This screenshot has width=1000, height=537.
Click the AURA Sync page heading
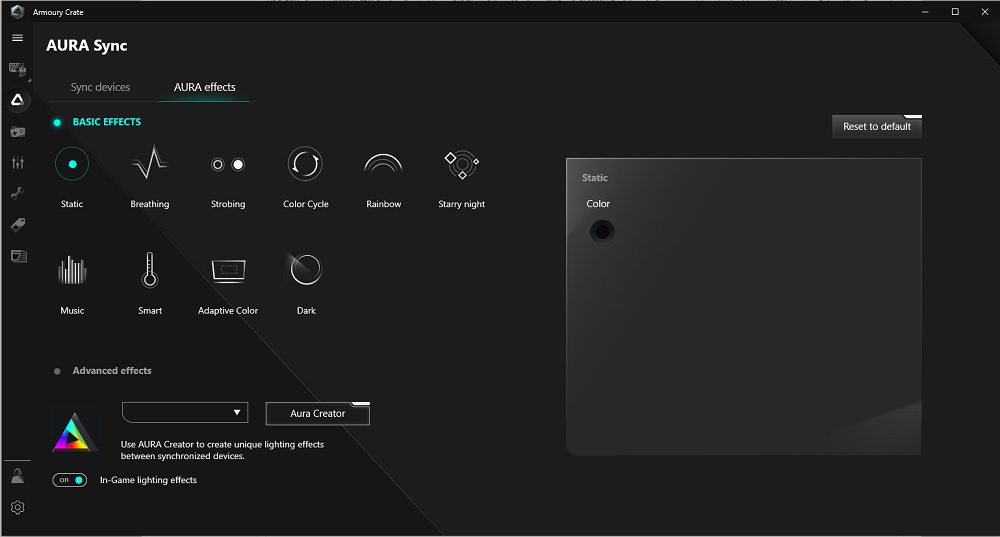pos(87,46)
